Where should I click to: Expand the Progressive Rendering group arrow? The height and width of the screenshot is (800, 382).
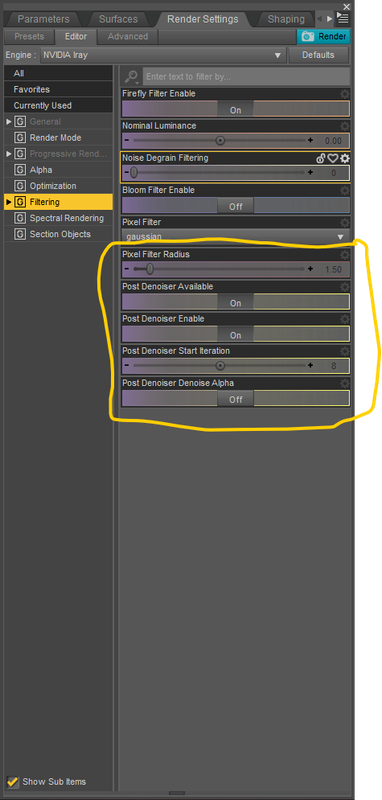(9, 154)
